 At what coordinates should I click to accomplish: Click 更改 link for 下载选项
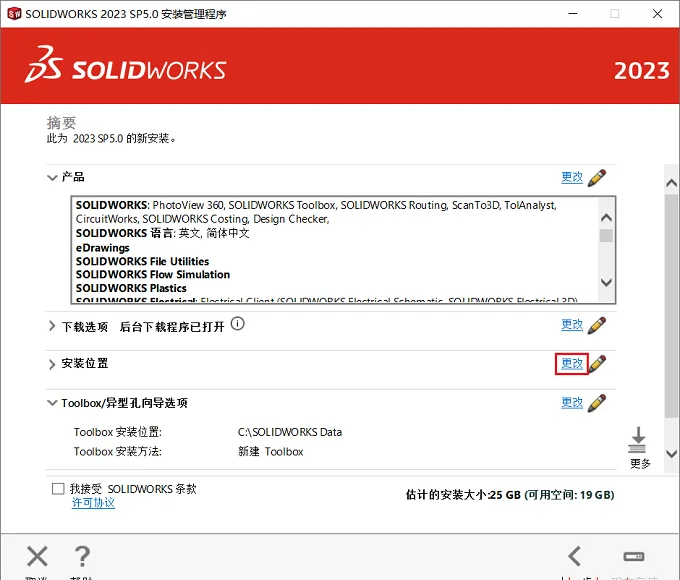click(x=572, y=324)
